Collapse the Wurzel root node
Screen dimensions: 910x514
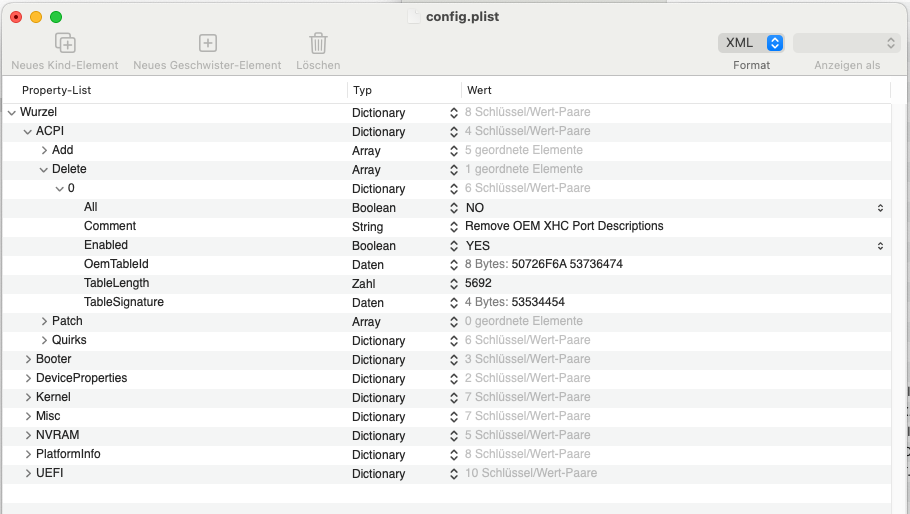pyautogui.click(x=12, y=113)
